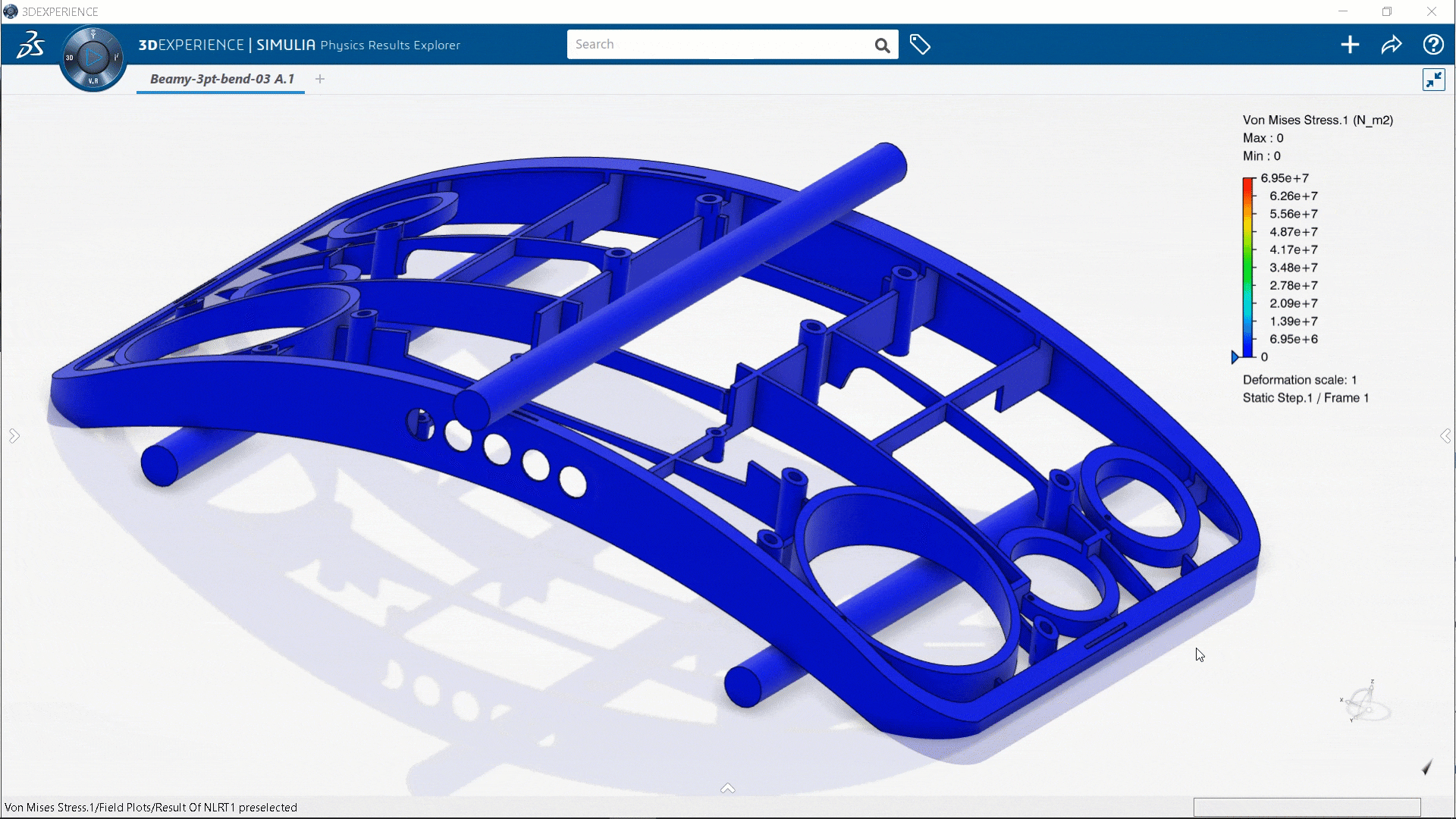Add a new tab with the plus
The image size is (1456, 819).
point(320,79)
